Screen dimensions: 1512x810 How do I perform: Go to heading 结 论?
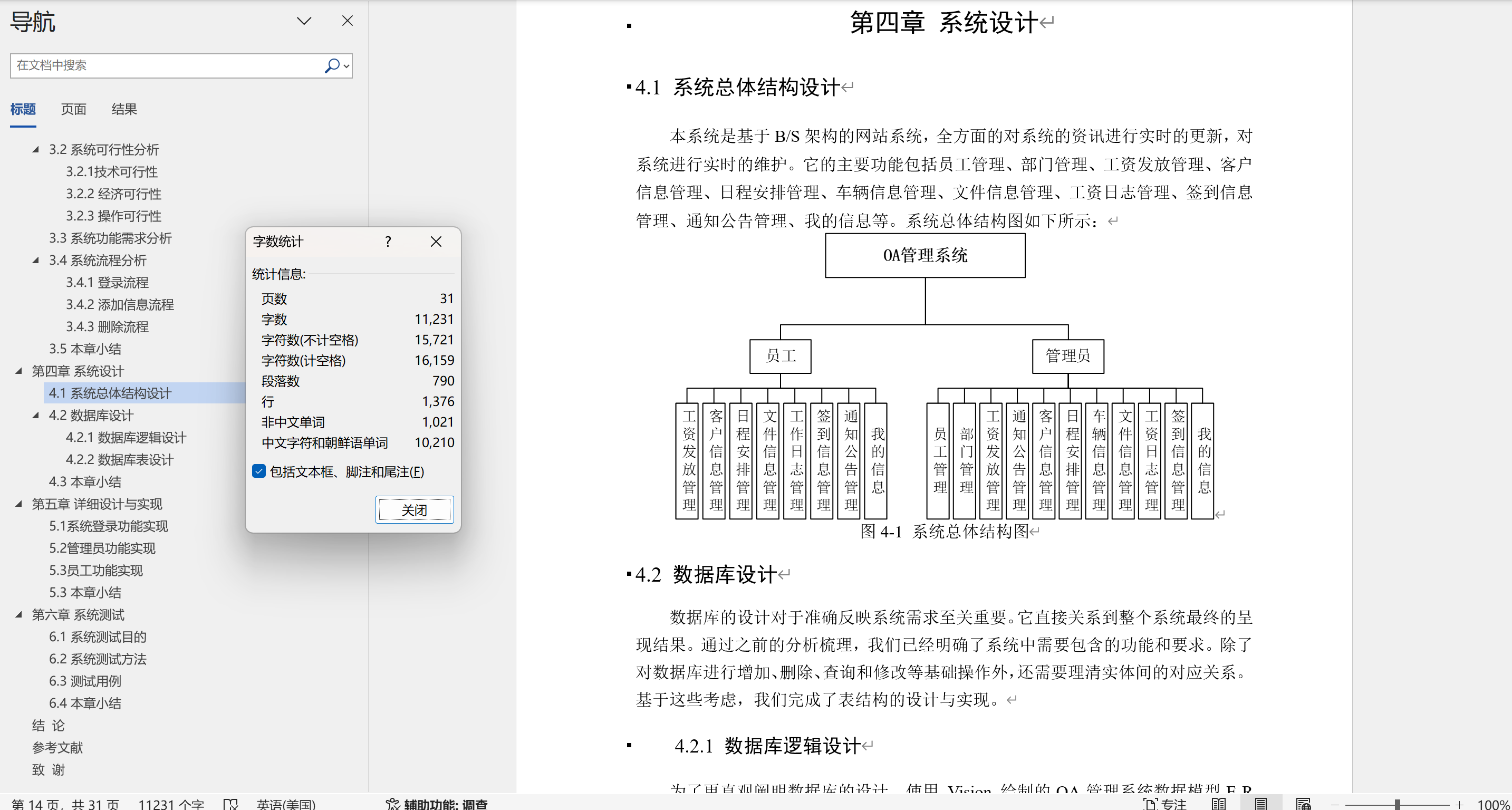tap(48, 726)
